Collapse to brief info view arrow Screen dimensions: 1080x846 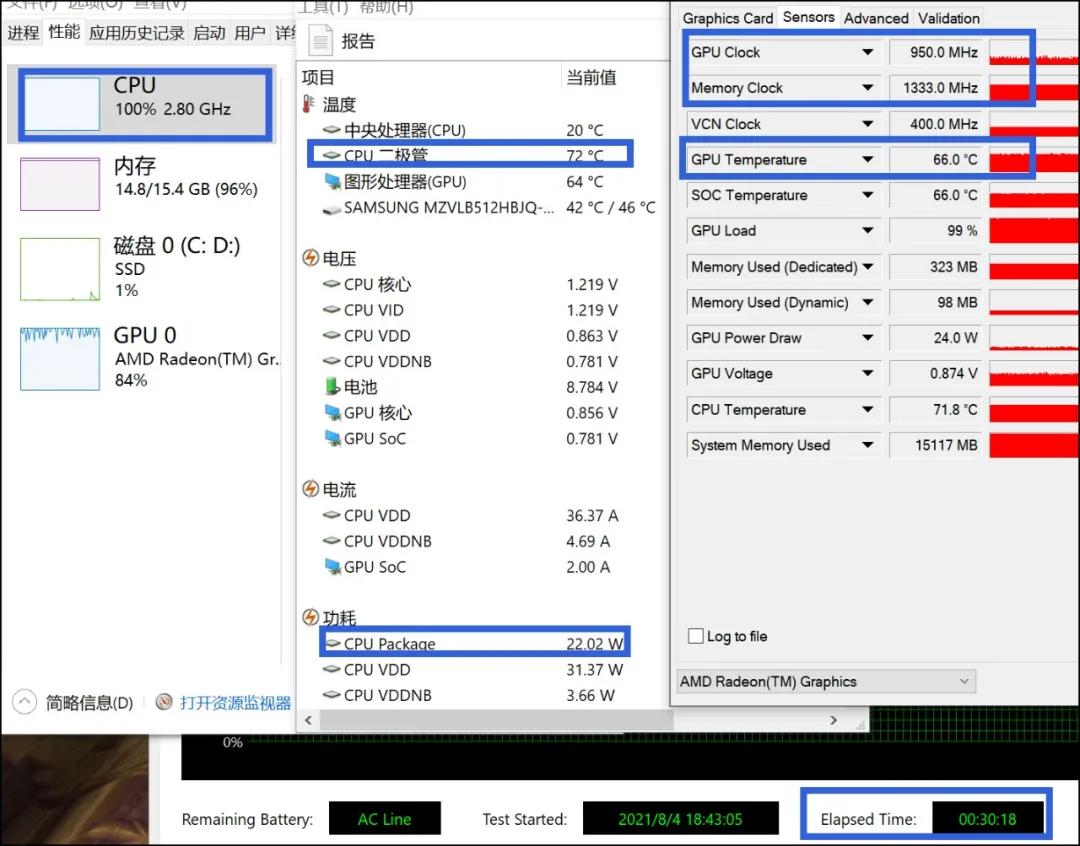click(x=24, y=703)
